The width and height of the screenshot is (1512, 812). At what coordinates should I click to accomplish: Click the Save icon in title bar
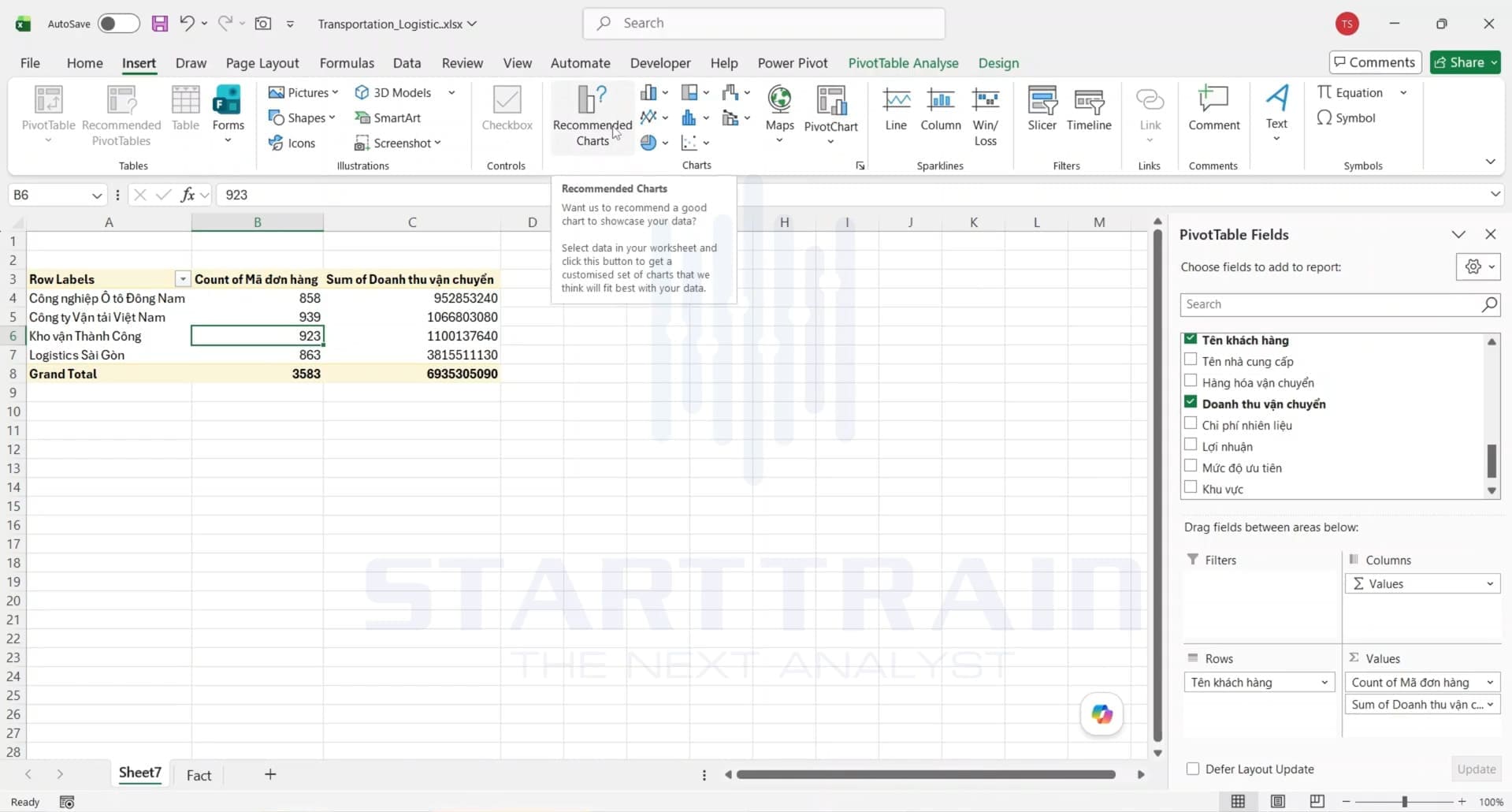[x=160, y=24]
